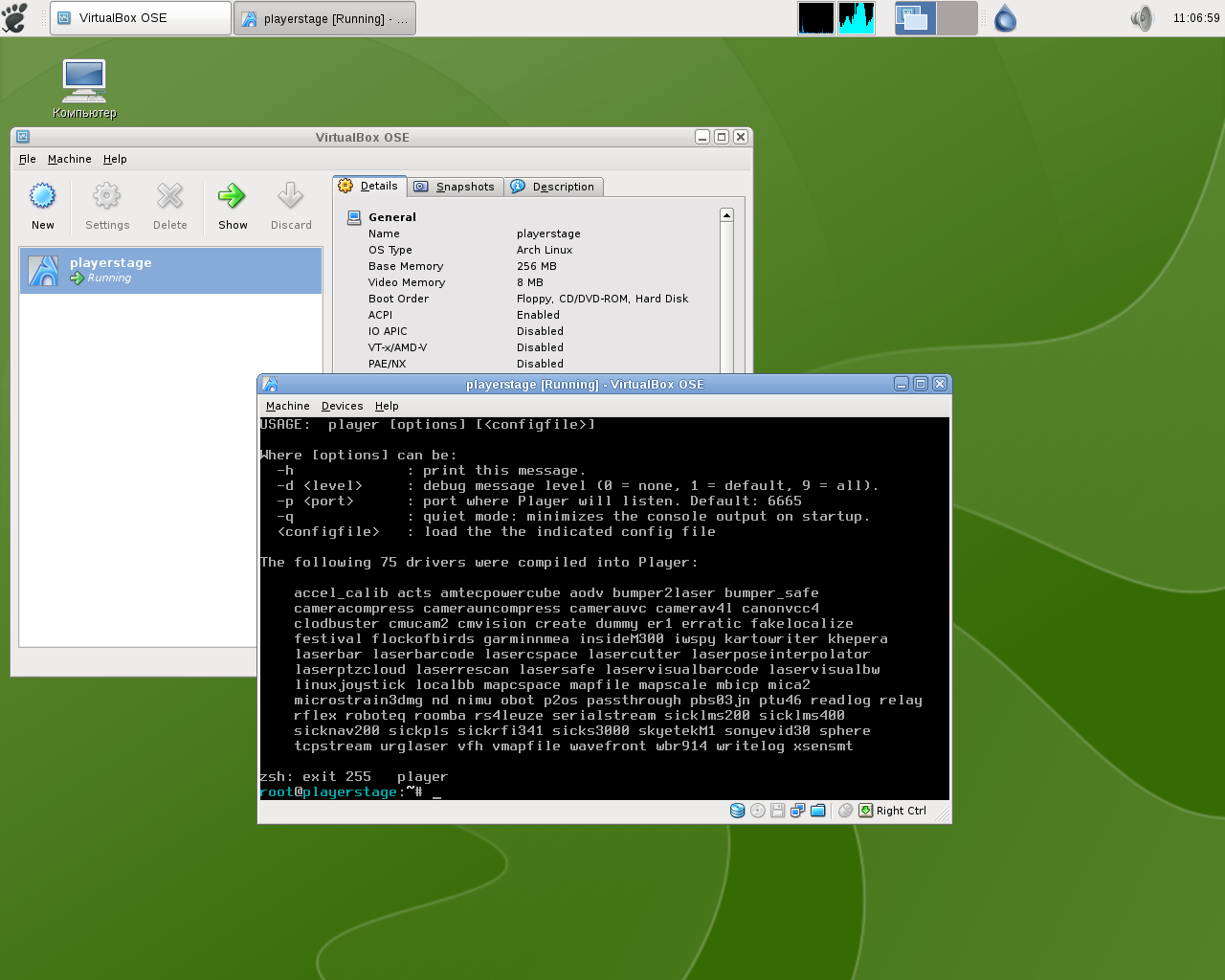Expand the File menu
Image resolution: width=1225 pixels, height=980 pixels.
tap(27, 159)
